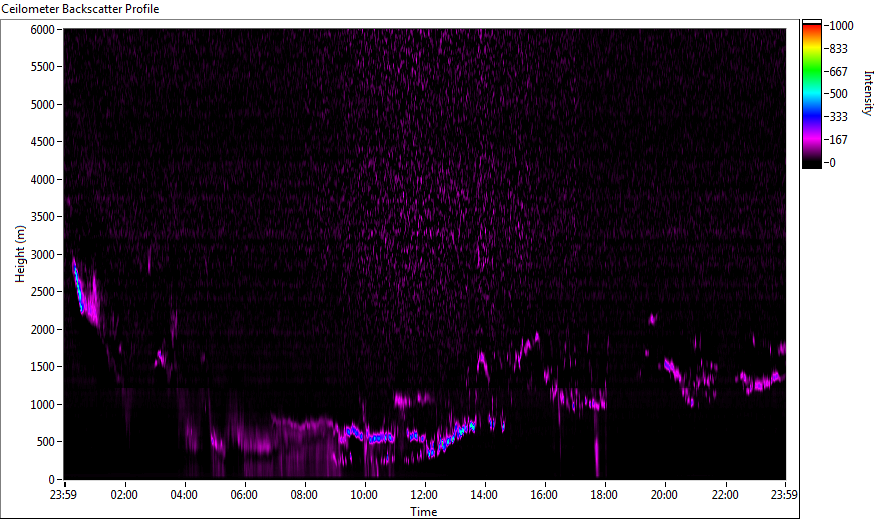Image resolution: width=878 pixels, height=519 pixels.
Task: Click the 3000 height tick label
Action: point(43,255)
